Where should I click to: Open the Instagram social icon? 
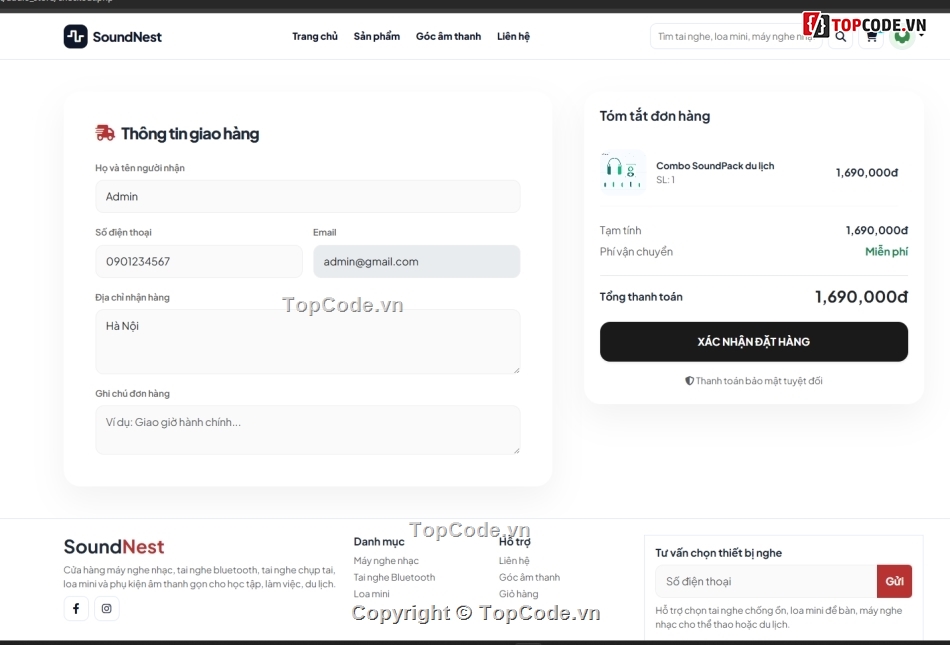pos(107,609)
